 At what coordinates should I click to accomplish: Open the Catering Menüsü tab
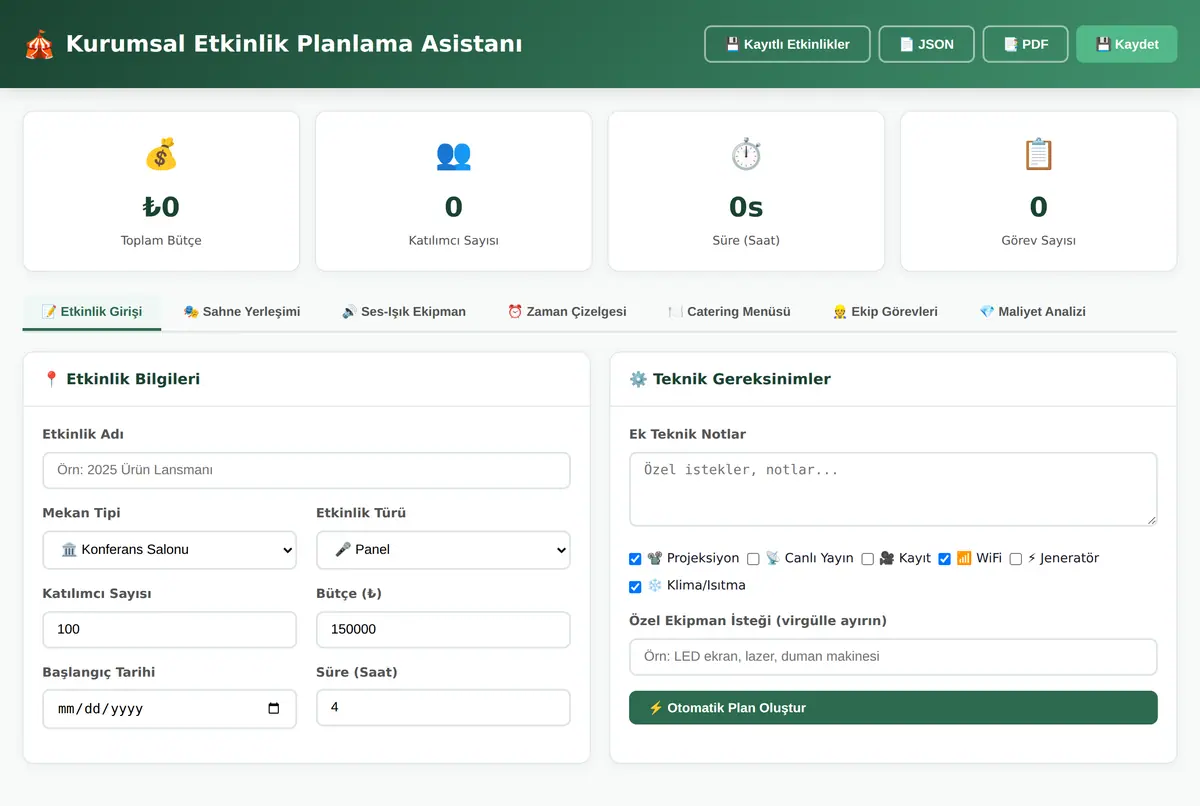[729, 312]
